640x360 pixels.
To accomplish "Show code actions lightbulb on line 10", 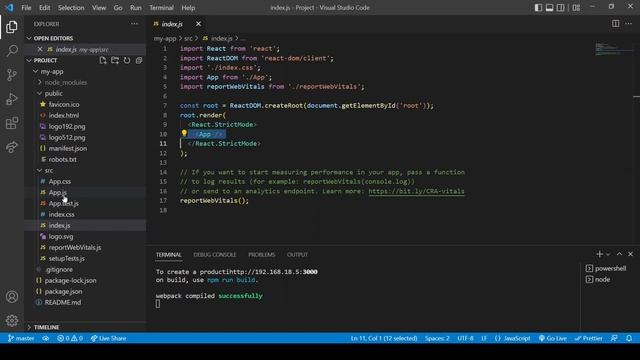I will (184, 133).
